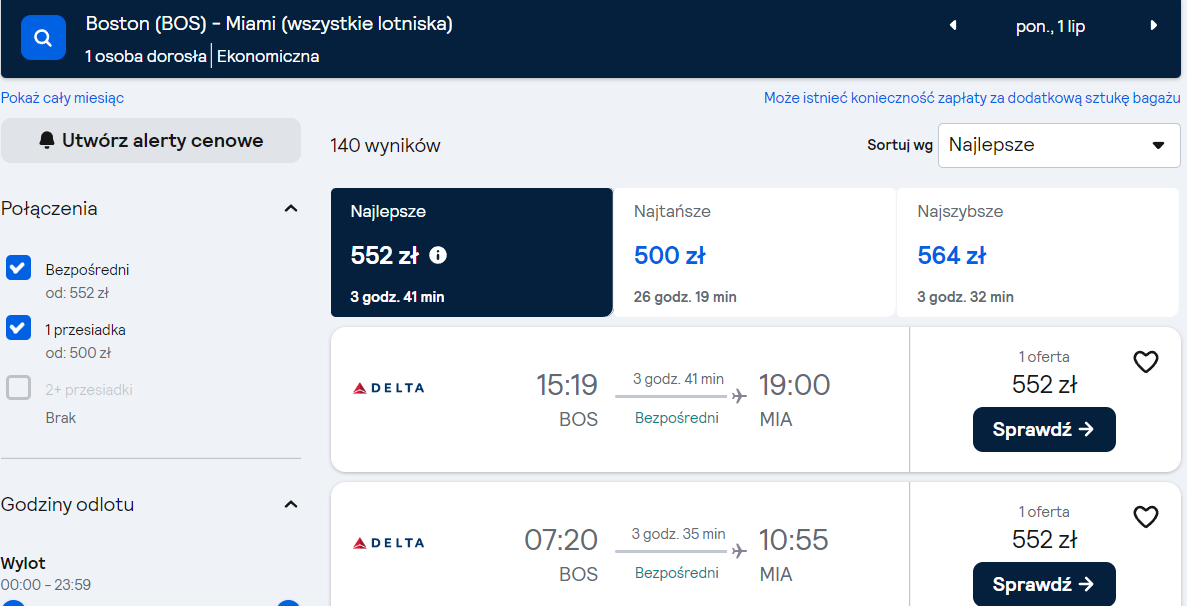
Task: Uncheck the Bezpośredni checkbox
Action: pos(18,268)
